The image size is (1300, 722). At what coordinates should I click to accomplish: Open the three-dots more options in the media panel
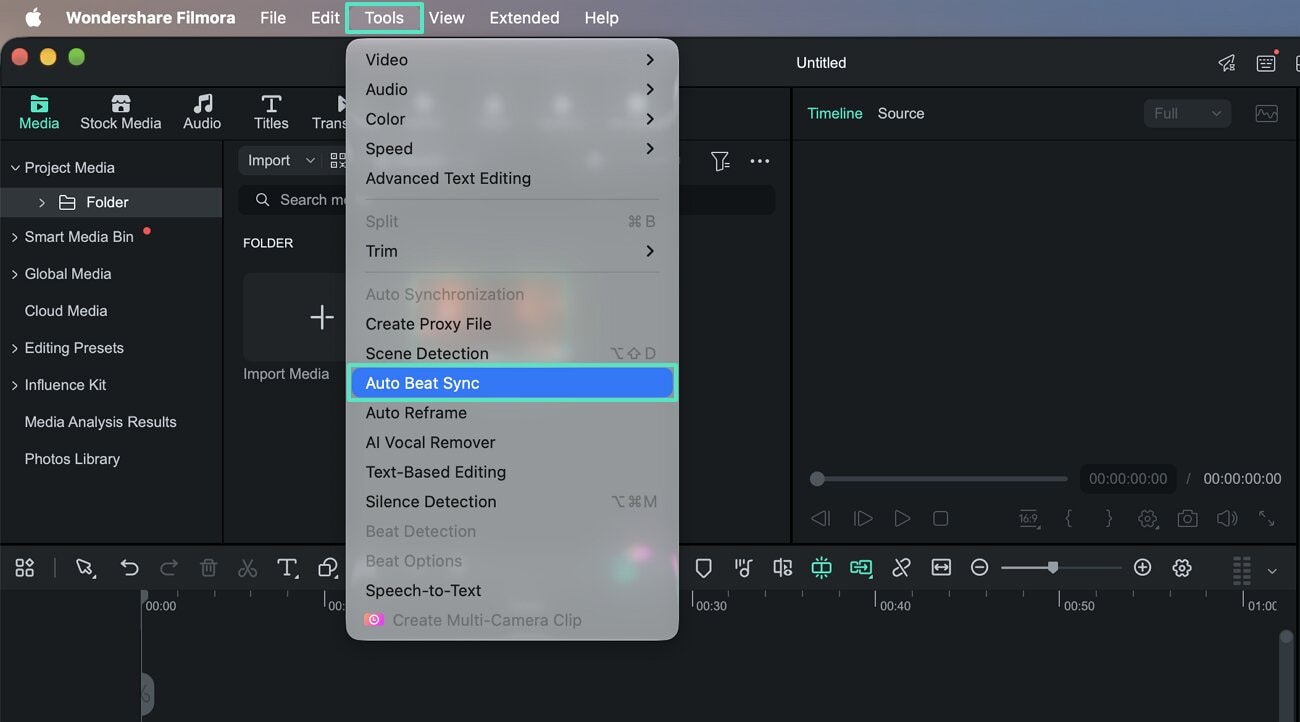pyautogui.click(x=760, y=161)
